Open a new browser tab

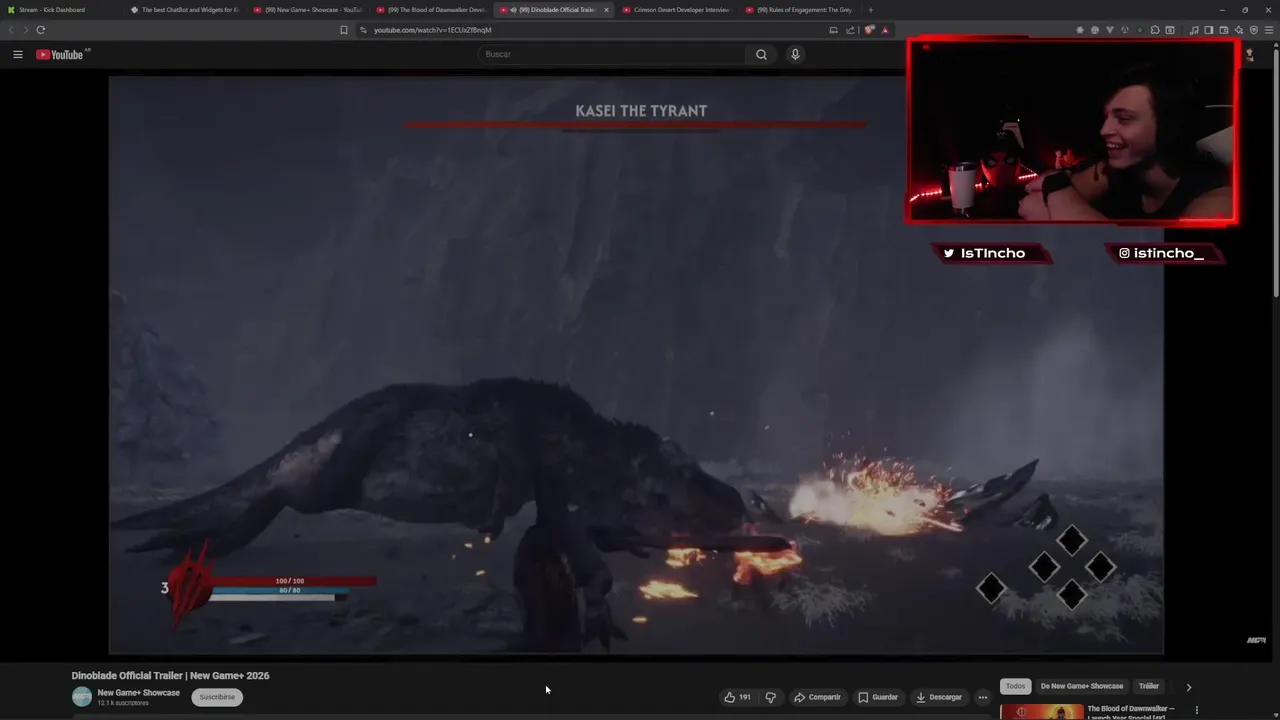pos(870,10)
